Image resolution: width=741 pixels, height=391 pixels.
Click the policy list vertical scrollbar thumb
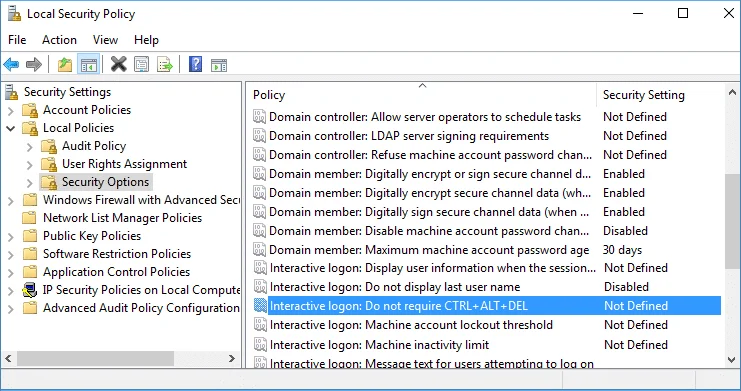(x=732, y=220)
